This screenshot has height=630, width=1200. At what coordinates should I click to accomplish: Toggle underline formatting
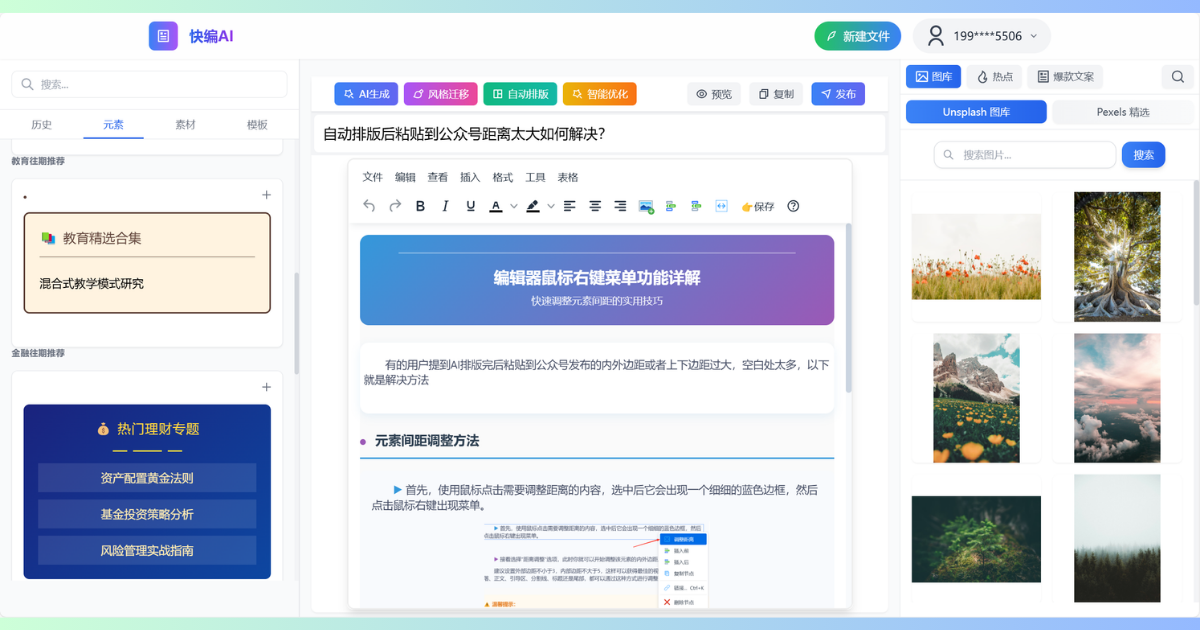(471, 206)
